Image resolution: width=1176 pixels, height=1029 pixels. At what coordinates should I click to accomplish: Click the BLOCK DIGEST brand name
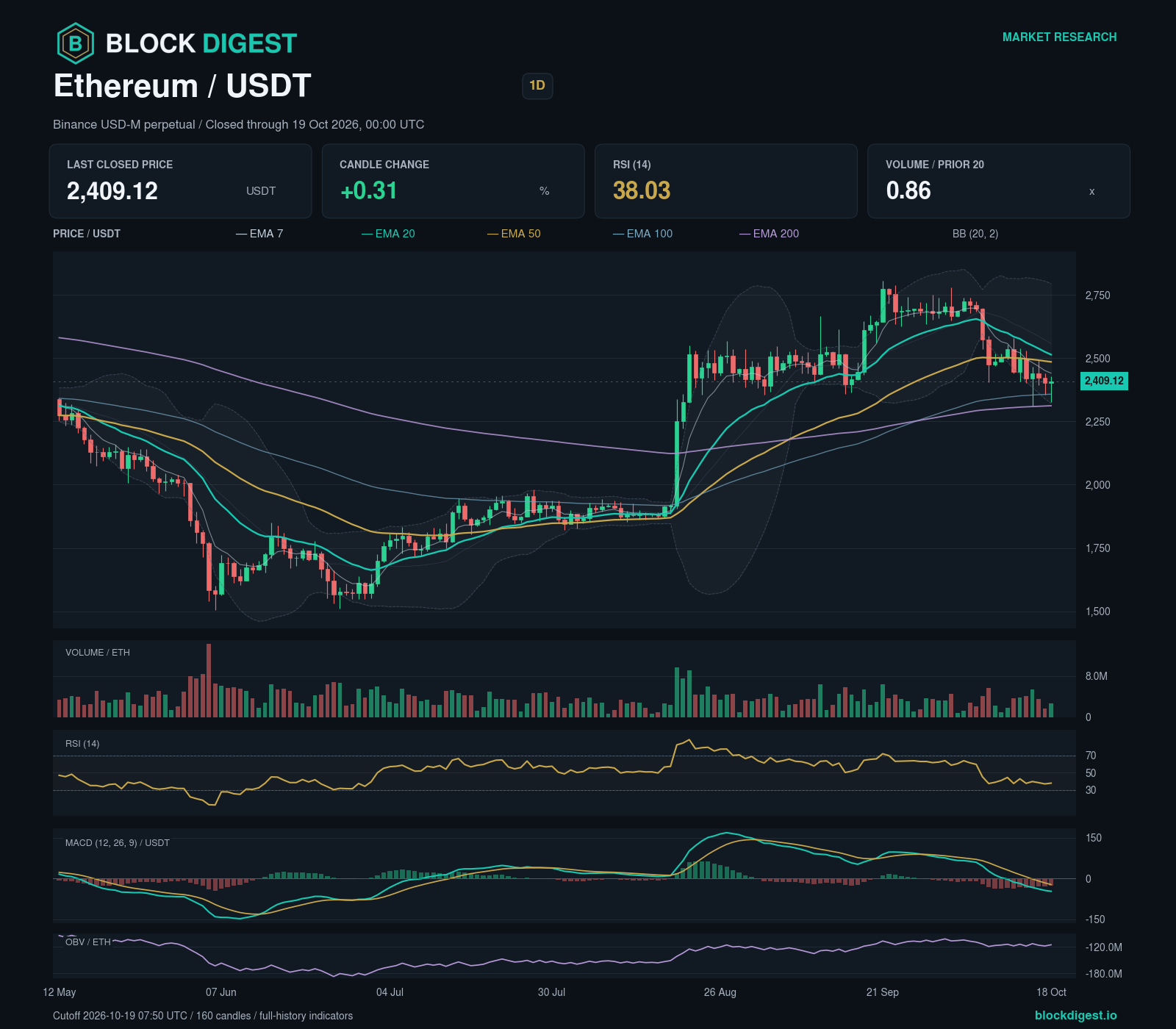(x=201, y=43)
